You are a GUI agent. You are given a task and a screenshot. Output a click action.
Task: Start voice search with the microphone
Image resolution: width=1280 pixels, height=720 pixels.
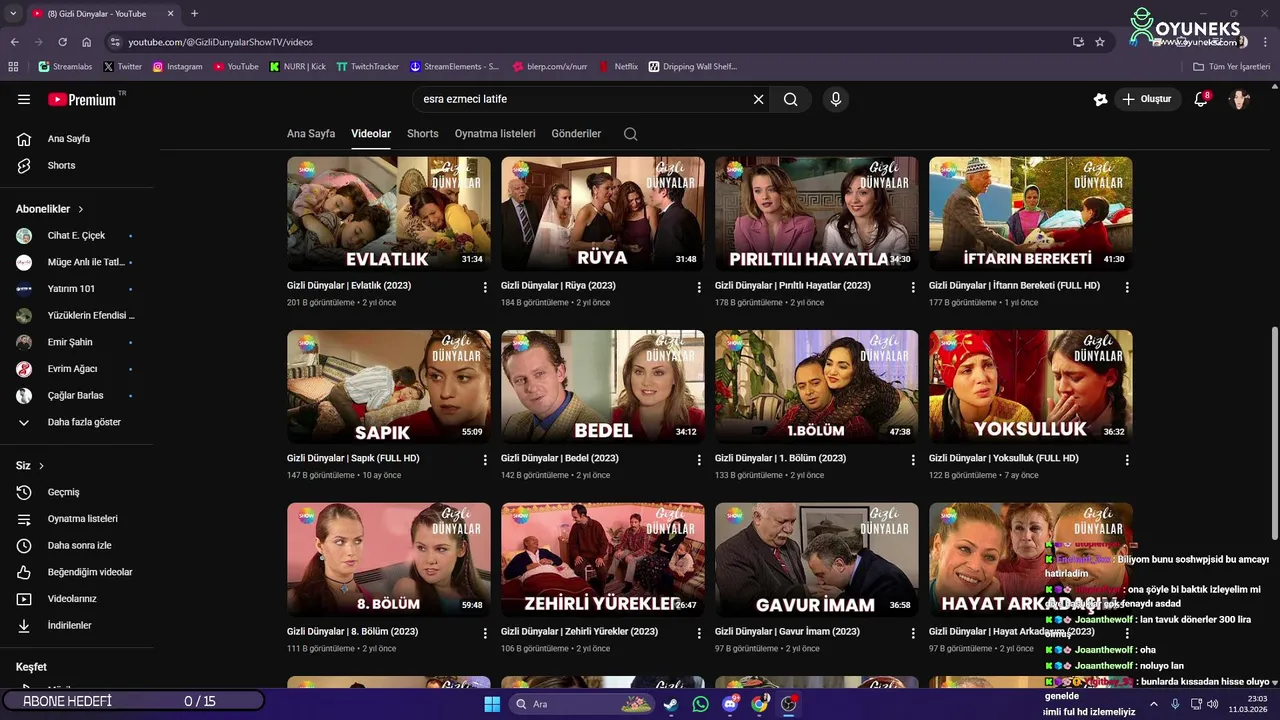tap(836, 99)
